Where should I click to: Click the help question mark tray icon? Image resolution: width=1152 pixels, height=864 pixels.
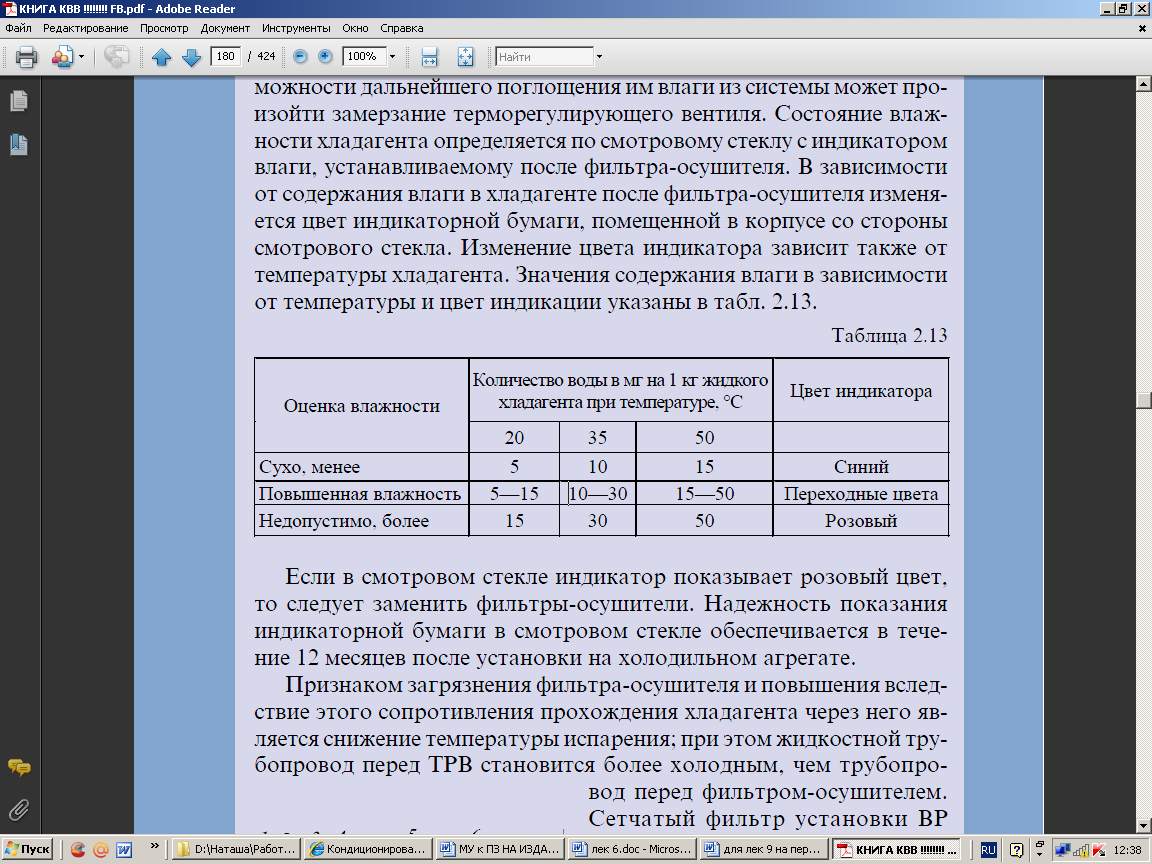[x=1016, y=850]
